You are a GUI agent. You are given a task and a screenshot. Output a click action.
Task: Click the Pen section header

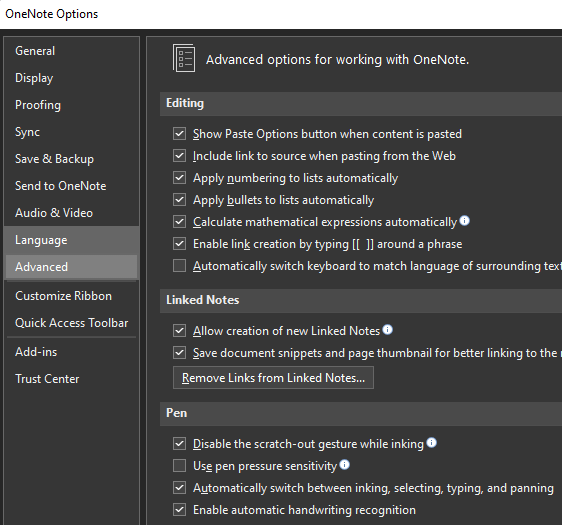pyautogui.click(x=361, y=414)
